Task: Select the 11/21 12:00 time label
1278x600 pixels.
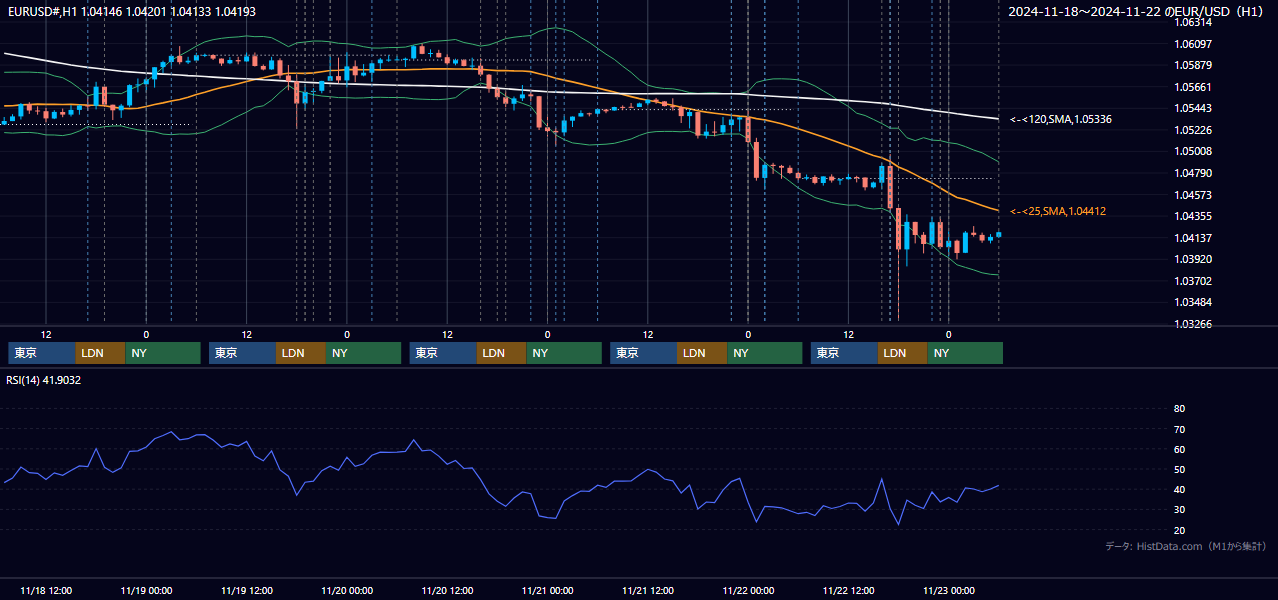Action: click(x=648, y=590)
